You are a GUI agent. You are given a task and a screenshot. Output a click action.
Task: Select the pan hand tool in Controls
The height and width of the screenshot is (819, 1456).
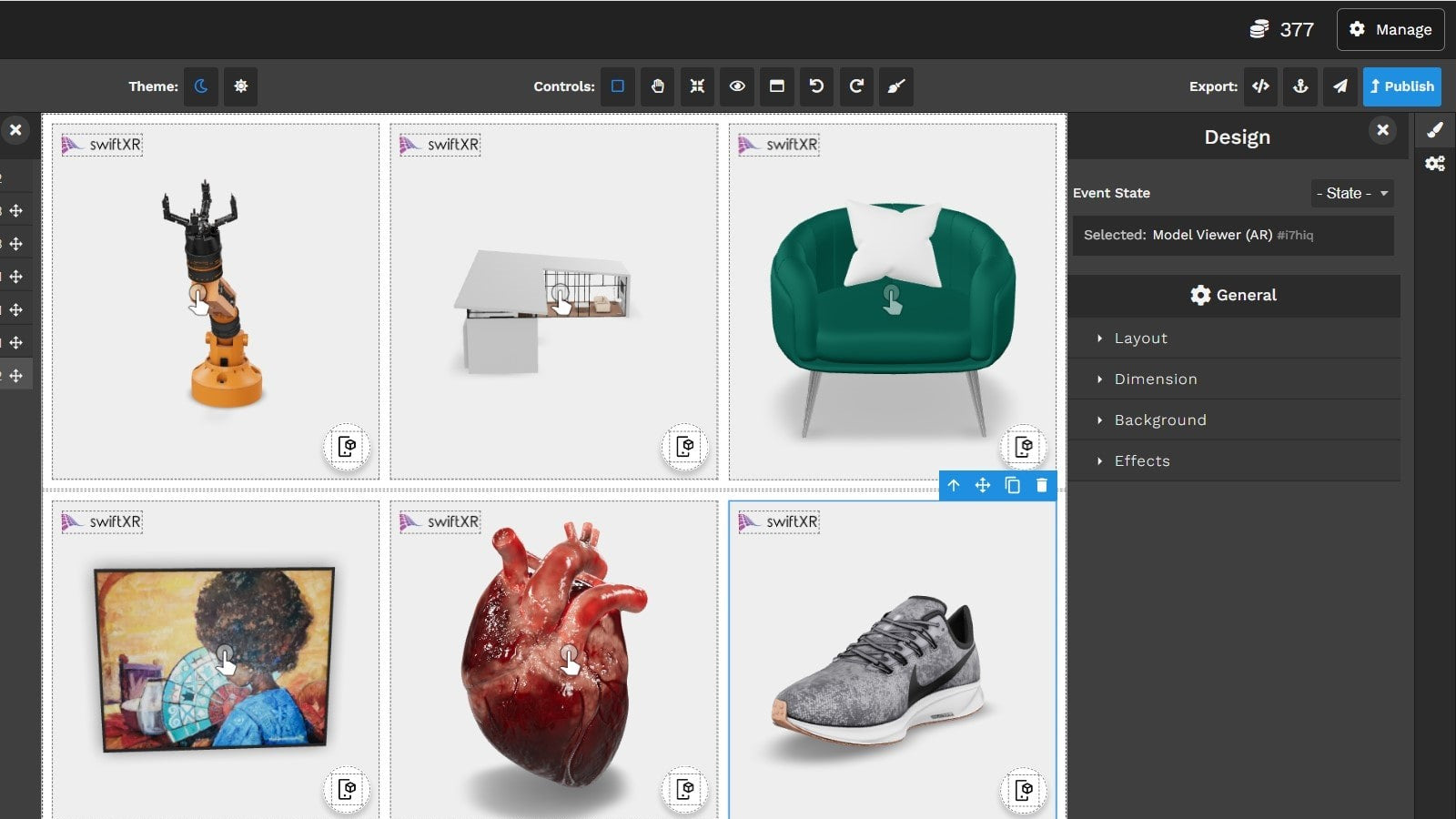pos(657,86)
